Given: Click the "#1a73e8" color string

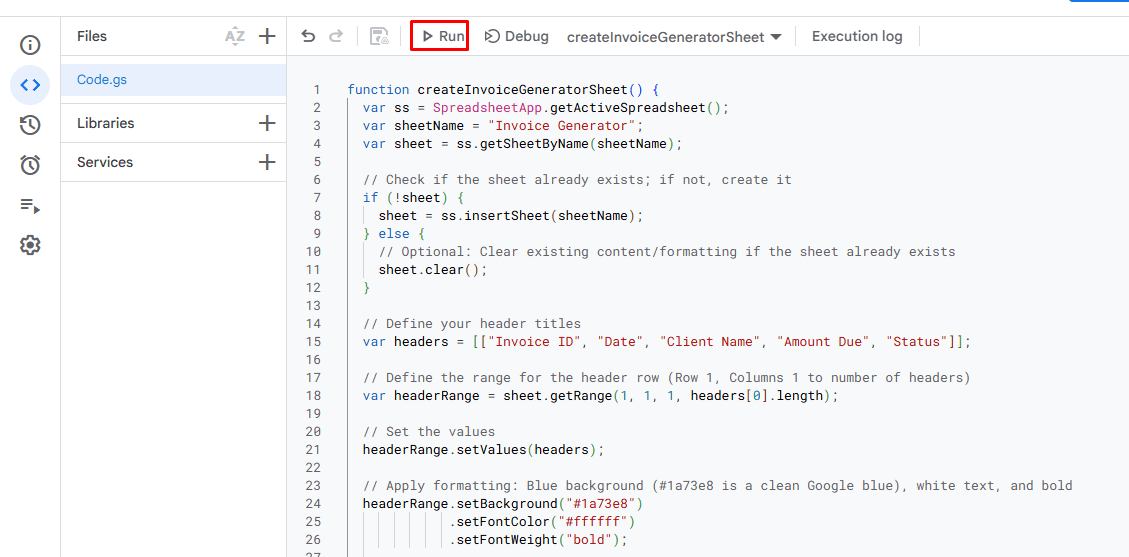Looking at the screenshot, I should point(601,503).
